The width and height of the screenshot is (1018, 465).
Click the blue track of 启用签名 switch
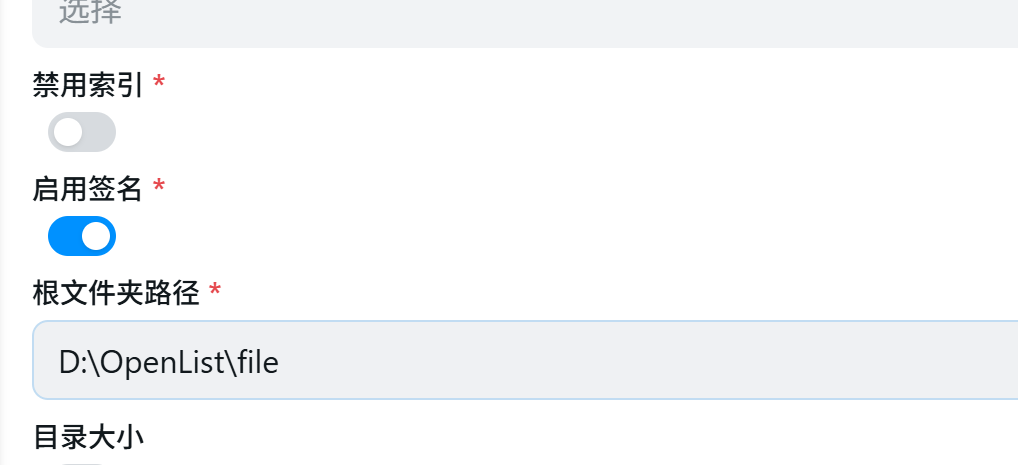coord(64,236)
